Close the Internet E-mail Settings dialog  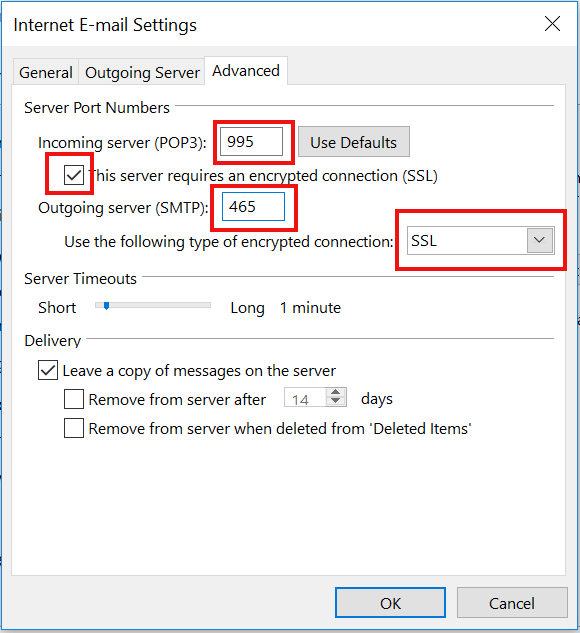[552, 24]
